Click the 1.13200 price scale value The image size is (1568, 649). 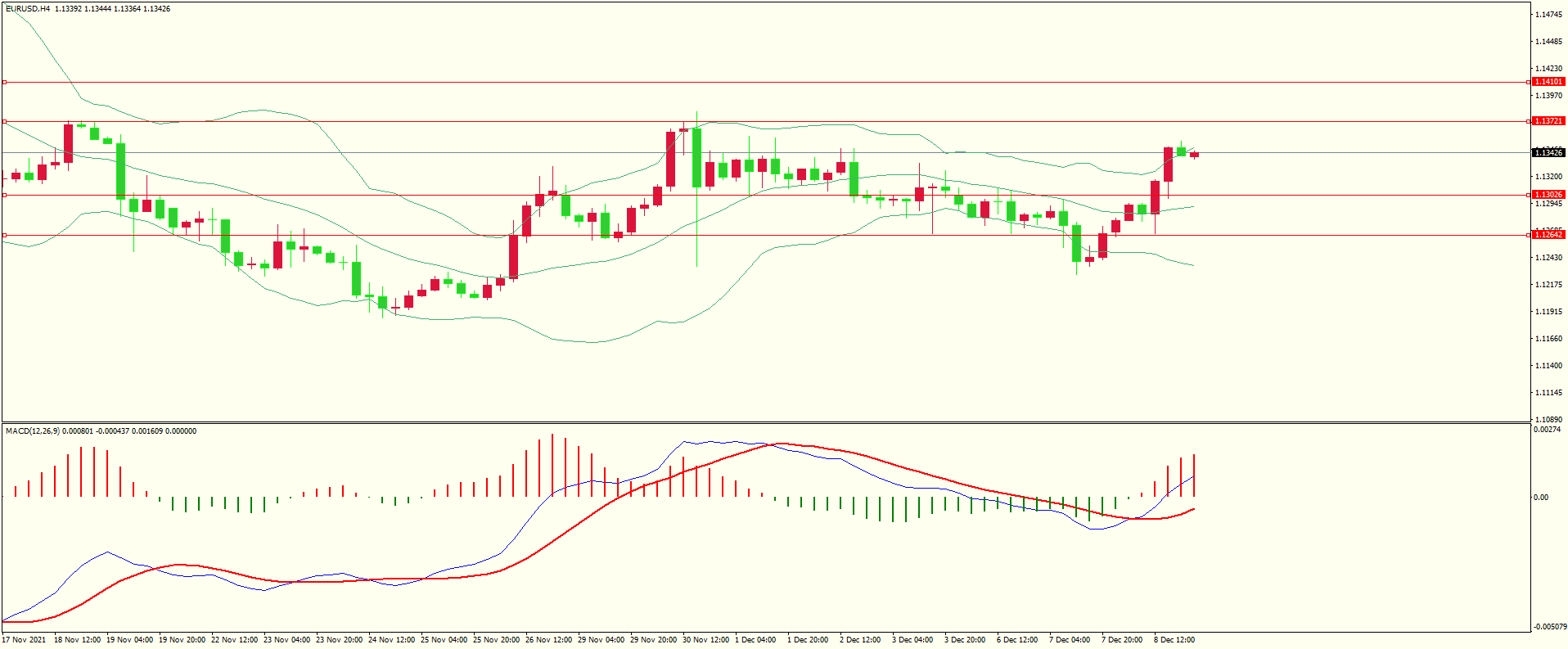(x=1548, y=177)
